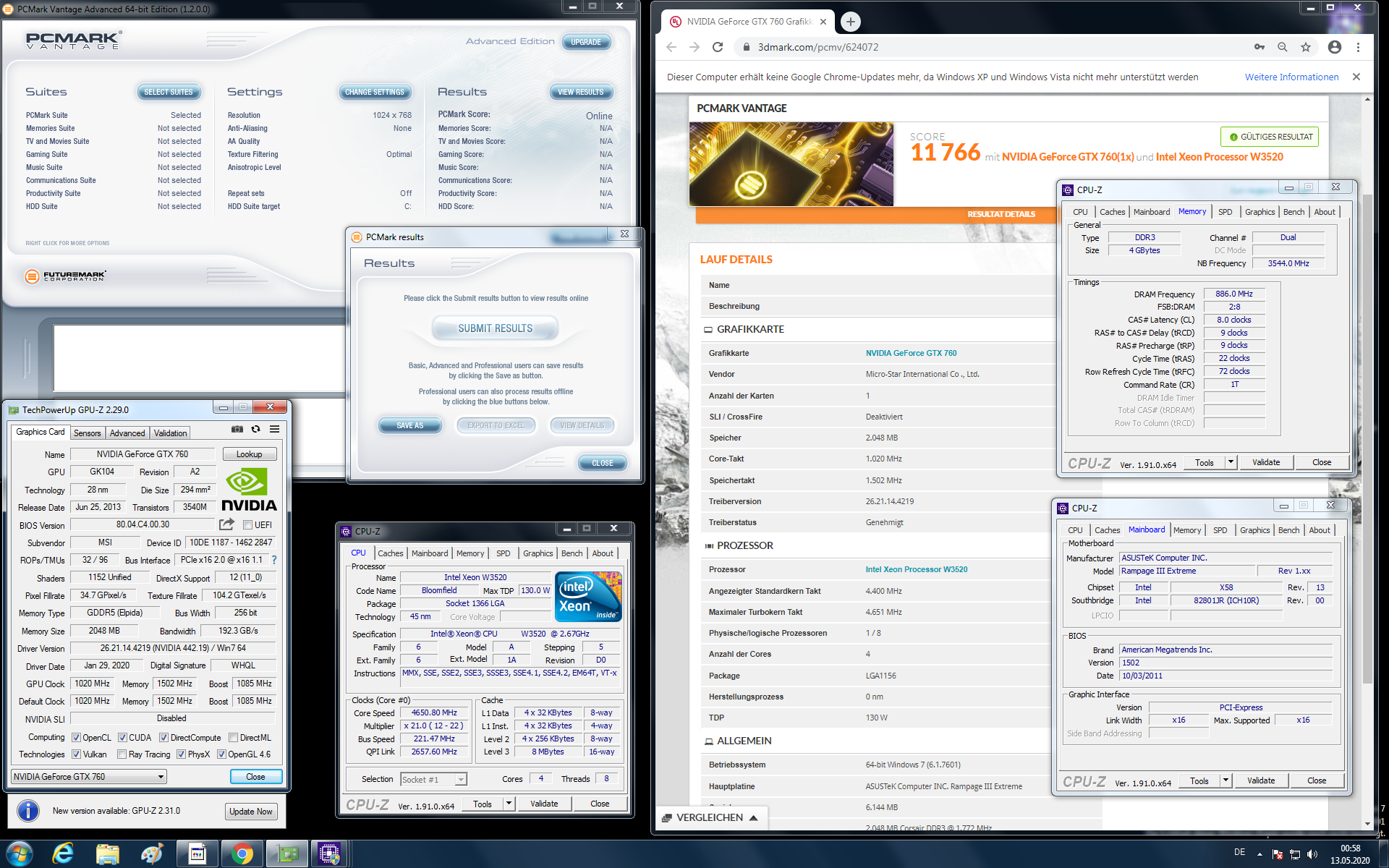Click the Lookup button in GPU-Z

249,454
